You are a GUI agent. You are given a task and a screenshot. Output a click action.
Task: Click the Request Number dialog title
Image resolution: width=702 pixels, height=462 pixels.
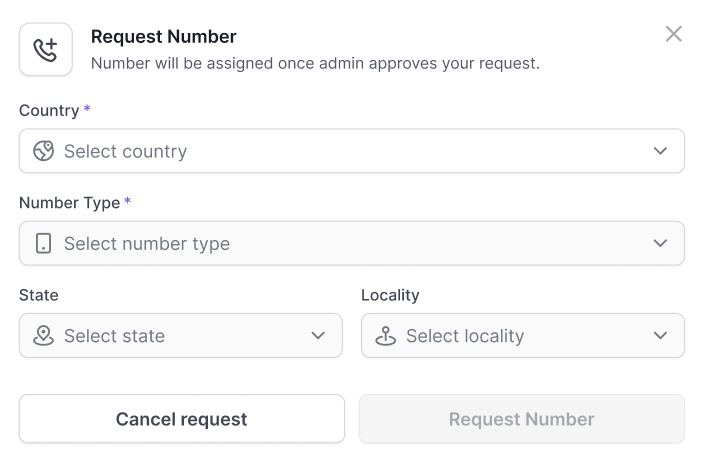pos(163,37)
